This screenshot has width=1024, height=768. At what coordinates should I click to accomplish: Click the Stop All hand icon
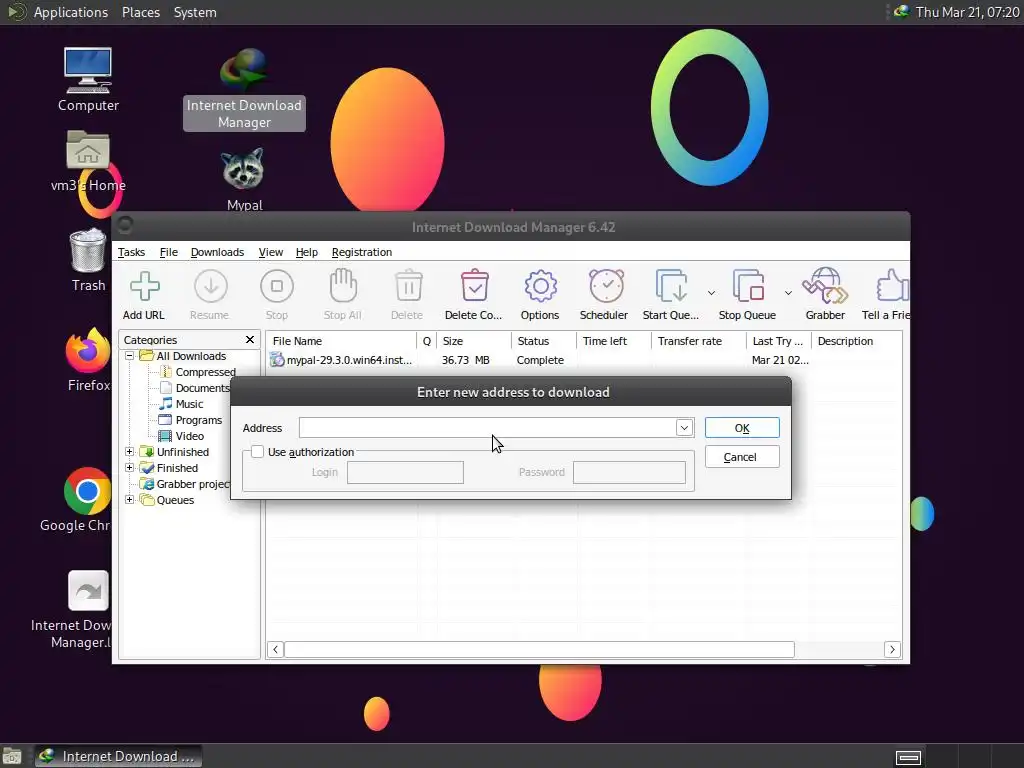343,287
